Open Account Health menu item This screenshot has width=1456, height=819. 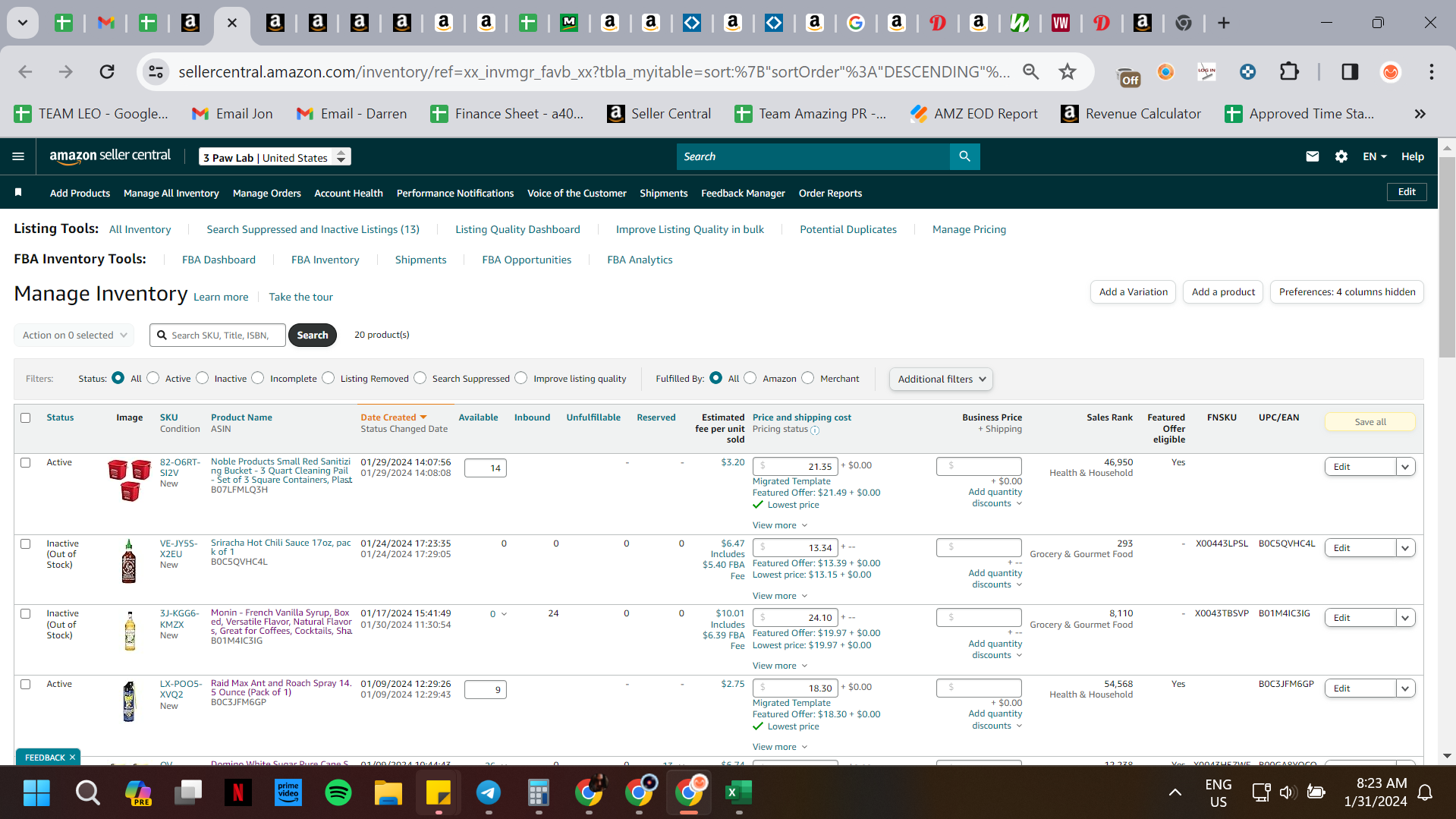point(349,193)
